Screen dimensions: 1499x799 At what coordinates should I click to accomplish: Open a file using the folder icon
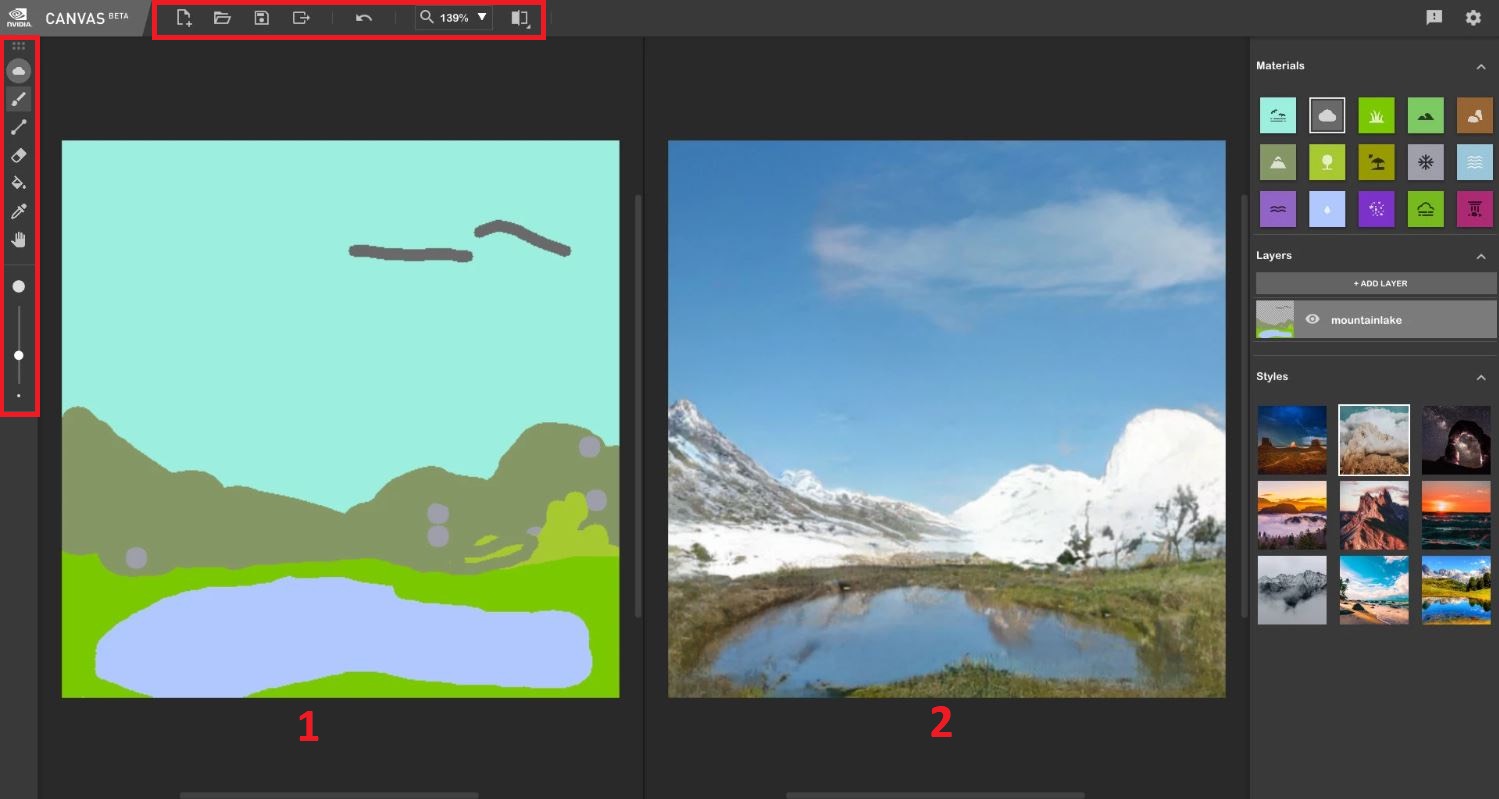[x=222, y=18]
